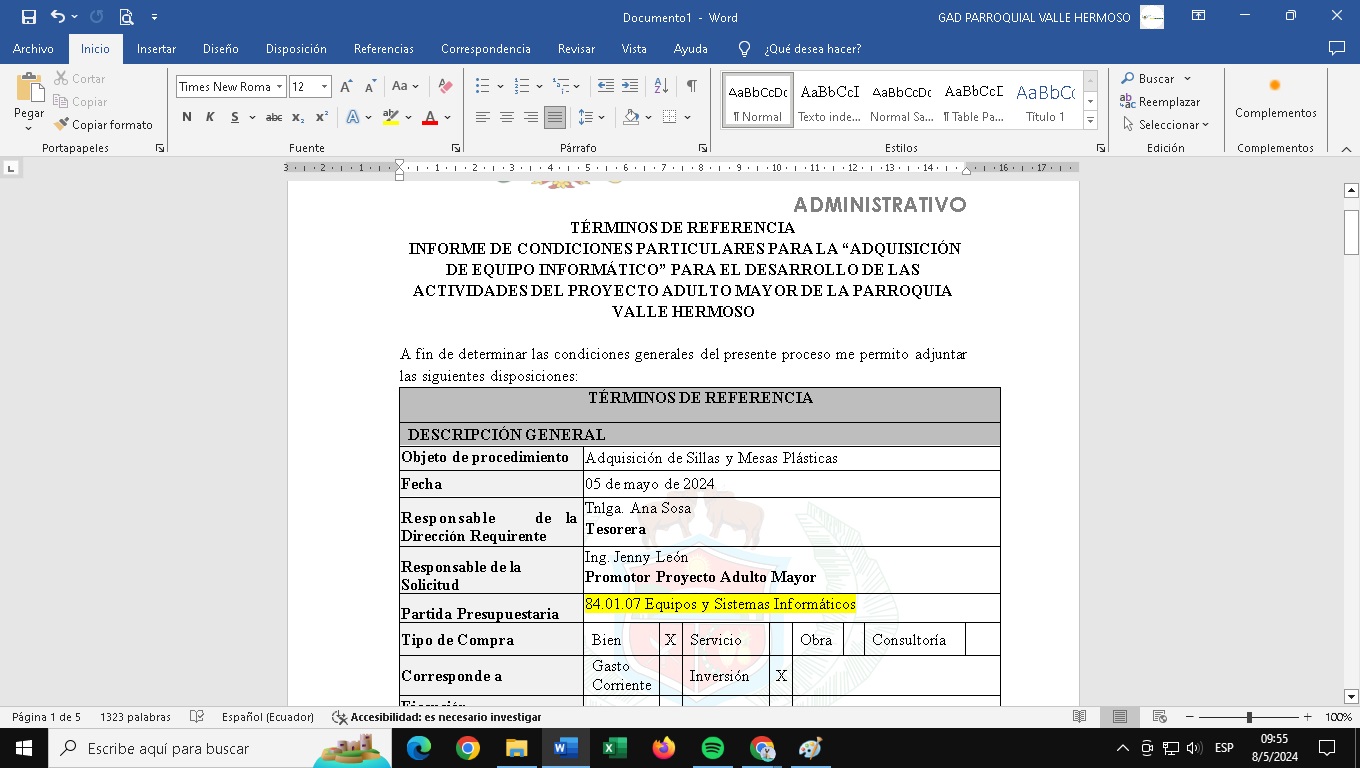1360x768 pixels.
Task: Switch to the Referencias tab
Action: [x=383, y=49]
